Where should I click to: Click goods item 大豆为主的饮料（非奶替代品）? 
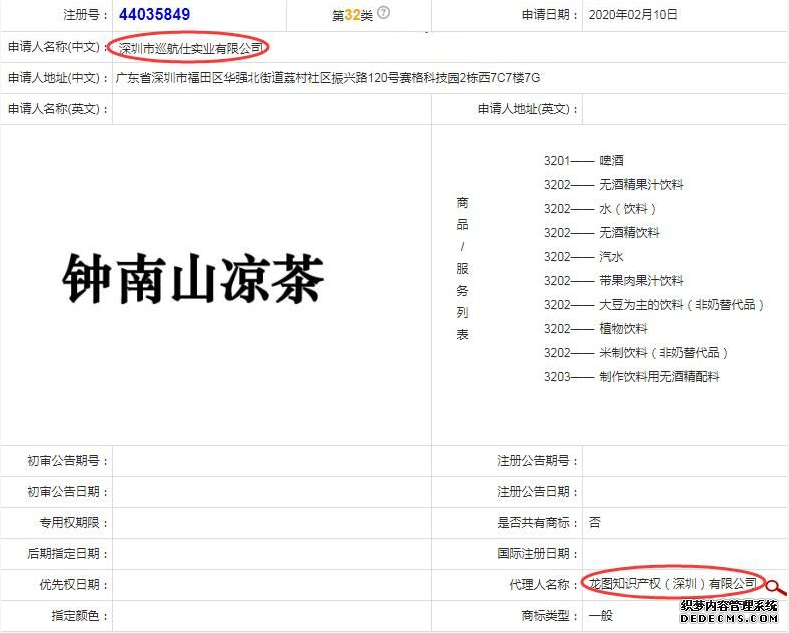tap(681, 305)
